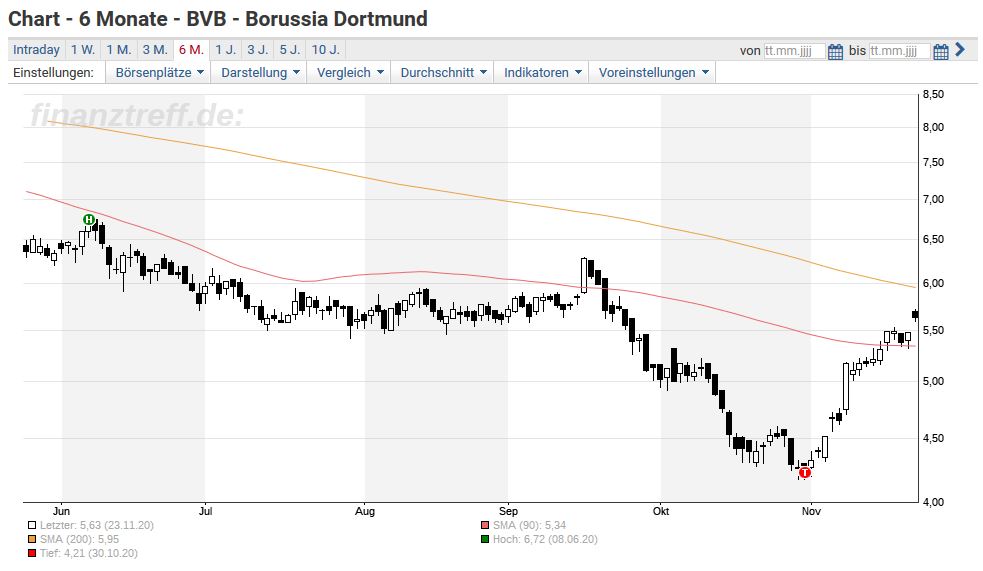Select the 1 W. time range tab
The height and width of the screenshot is (571, 983).
click(x=83, y=50)
